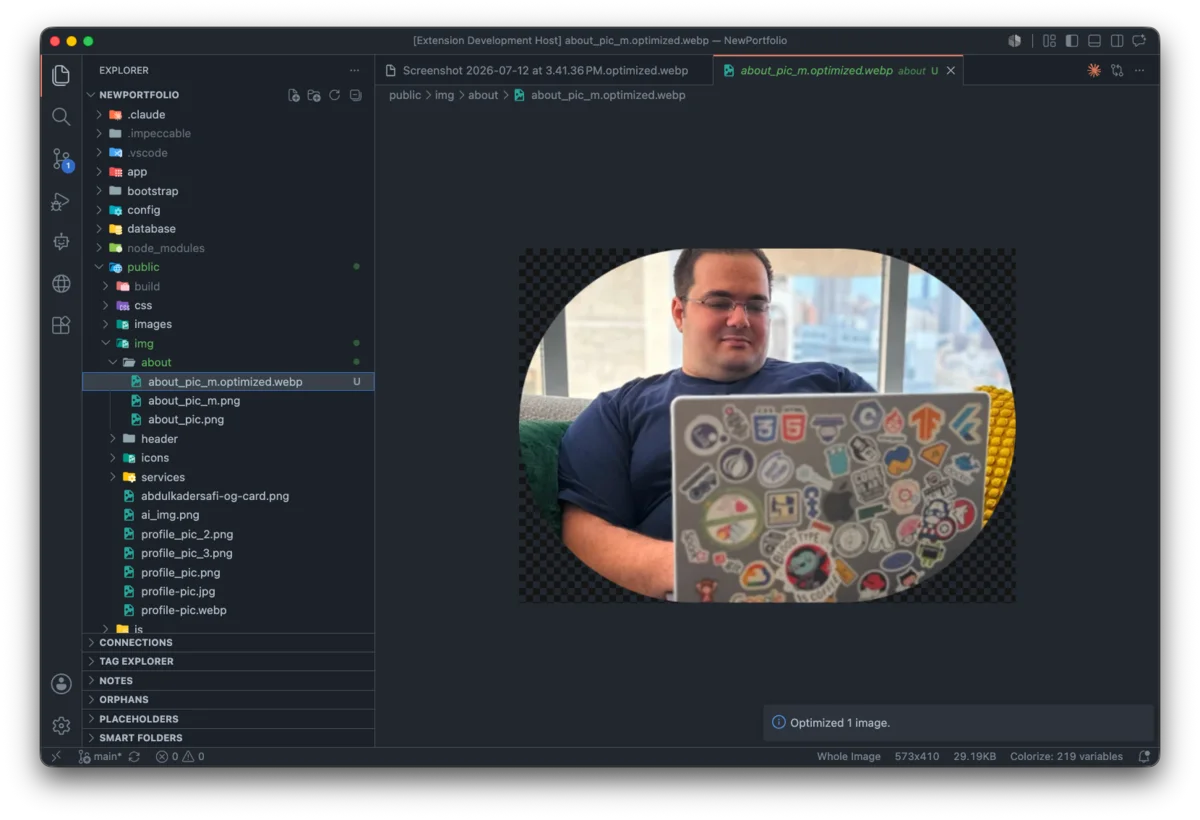Click the orange Claude starburst icon
The width and height of the screenshot is (1200, 820).
tap(1093, 70)
